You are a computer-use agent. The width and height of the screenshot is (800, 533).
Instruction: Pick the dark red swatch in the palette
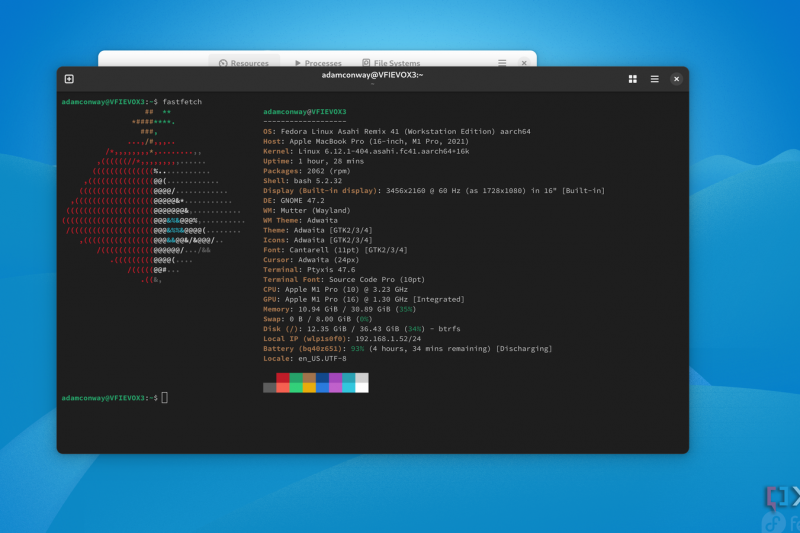[x=283, y=377]
